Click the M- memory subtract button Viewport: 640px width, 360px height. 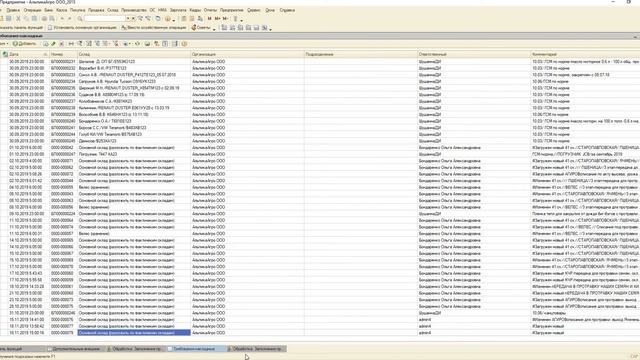tap(225, 18)
